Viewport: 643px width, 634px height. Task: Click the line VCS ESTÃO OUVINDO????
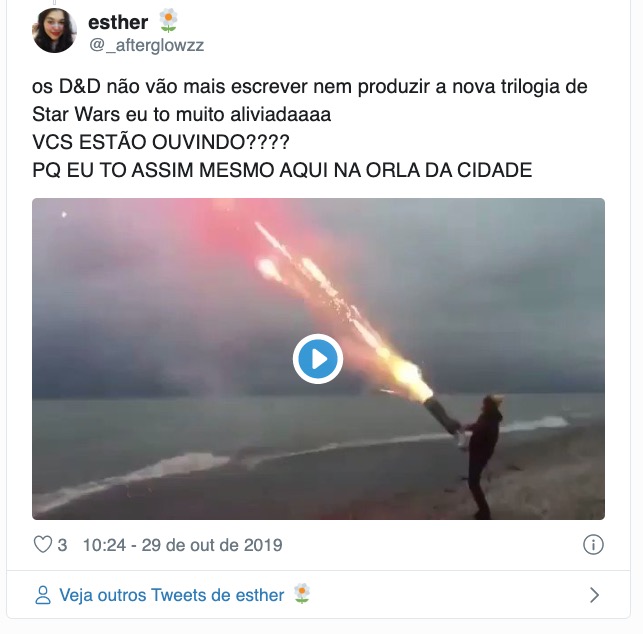tap(161, 142)
